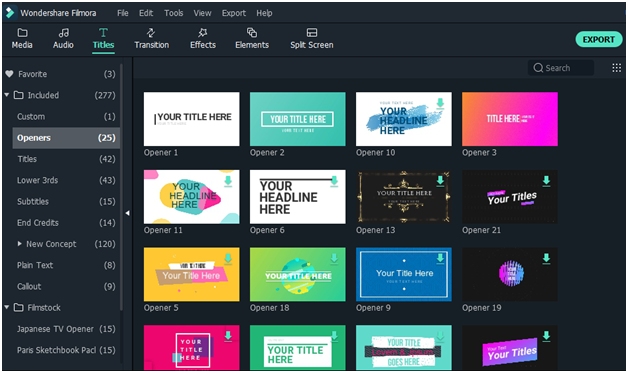This screenshot has height=373, width=628.
Task: Open the Elements tab
Action: point(252,38)
